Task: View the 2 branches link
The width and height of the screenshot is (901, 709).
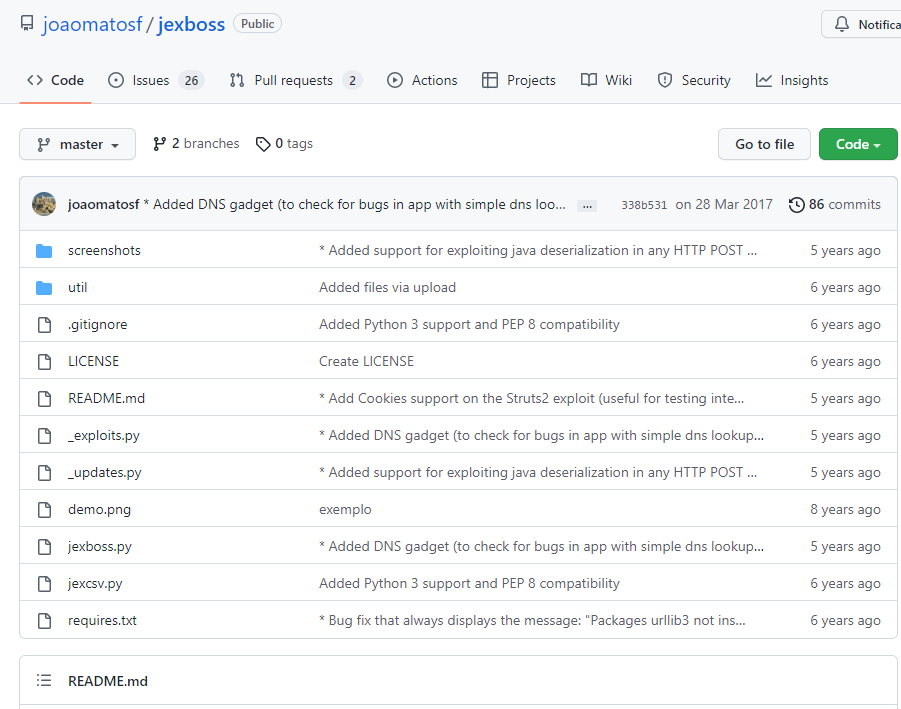Action: [196, 144]
